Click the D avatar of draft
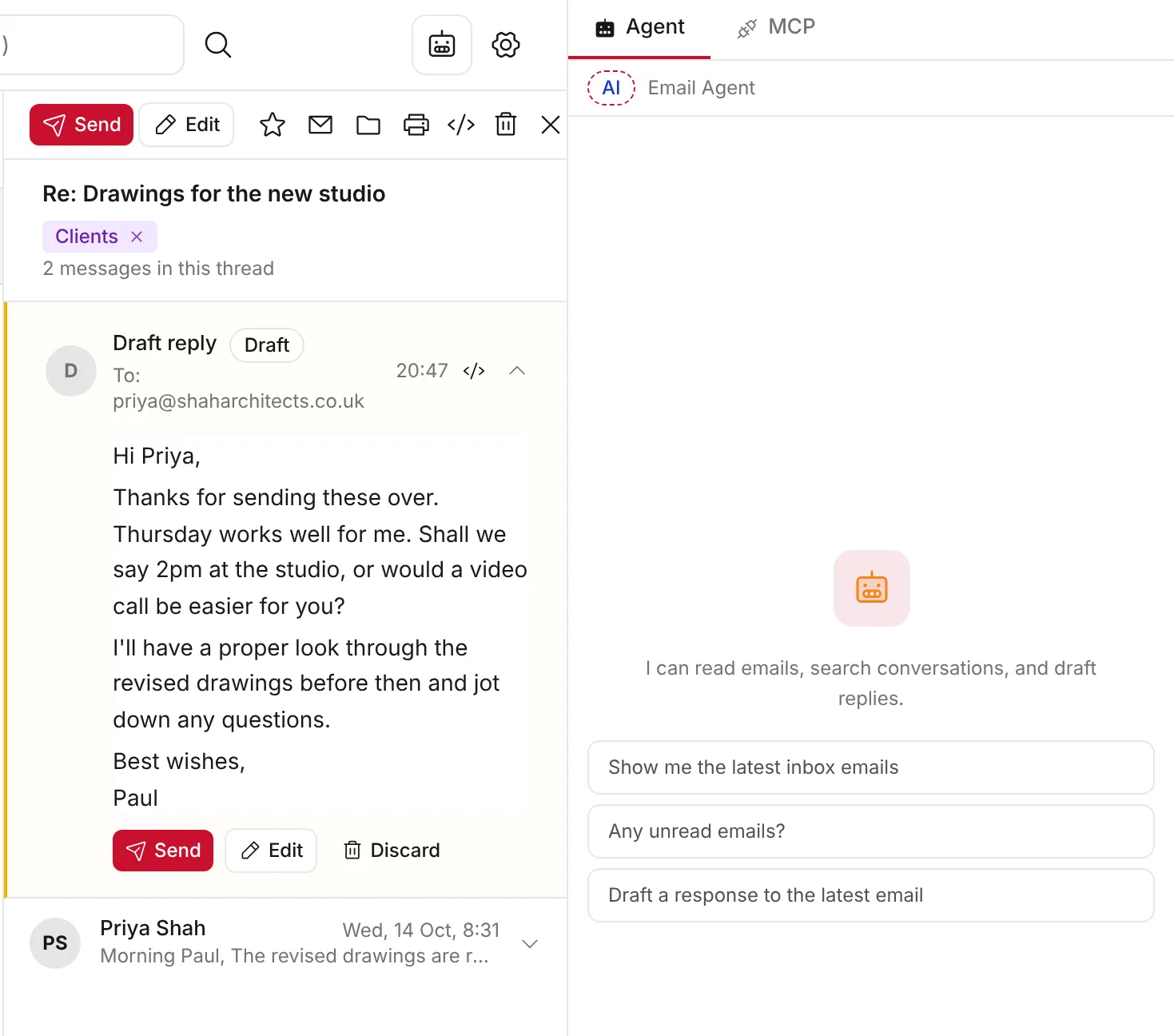 [x=71, y=371]
